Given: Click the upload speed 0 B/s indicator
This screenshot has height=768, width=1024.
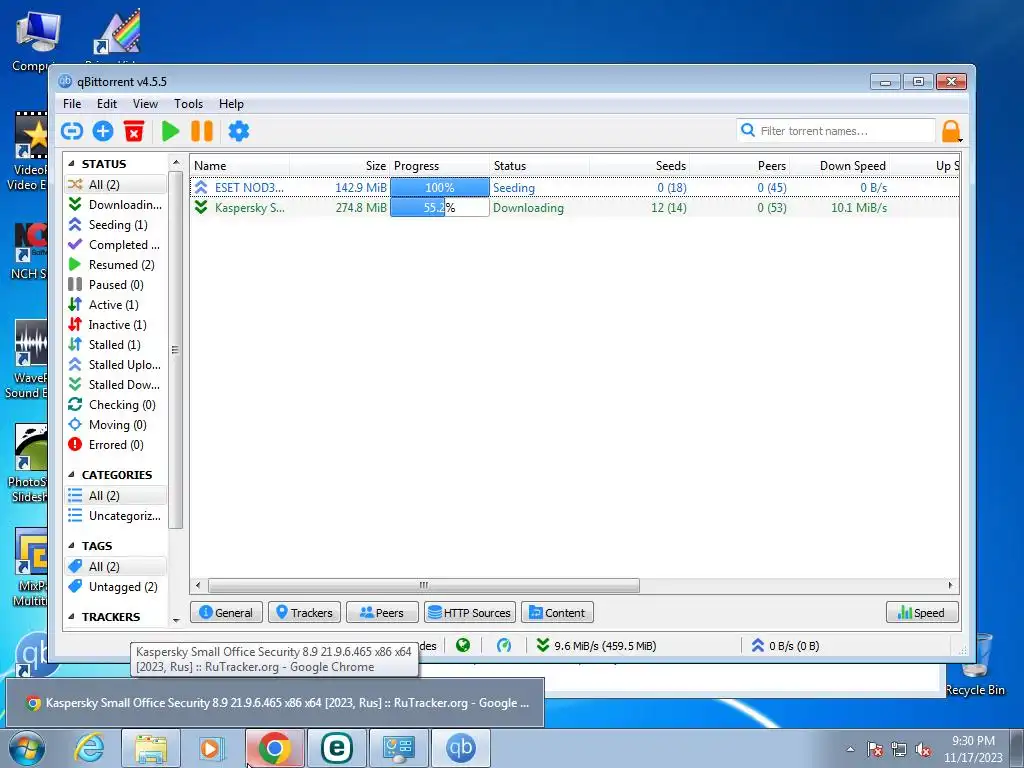Looking at the screenshot, I should pyautogui.click(x=786, y=646).
